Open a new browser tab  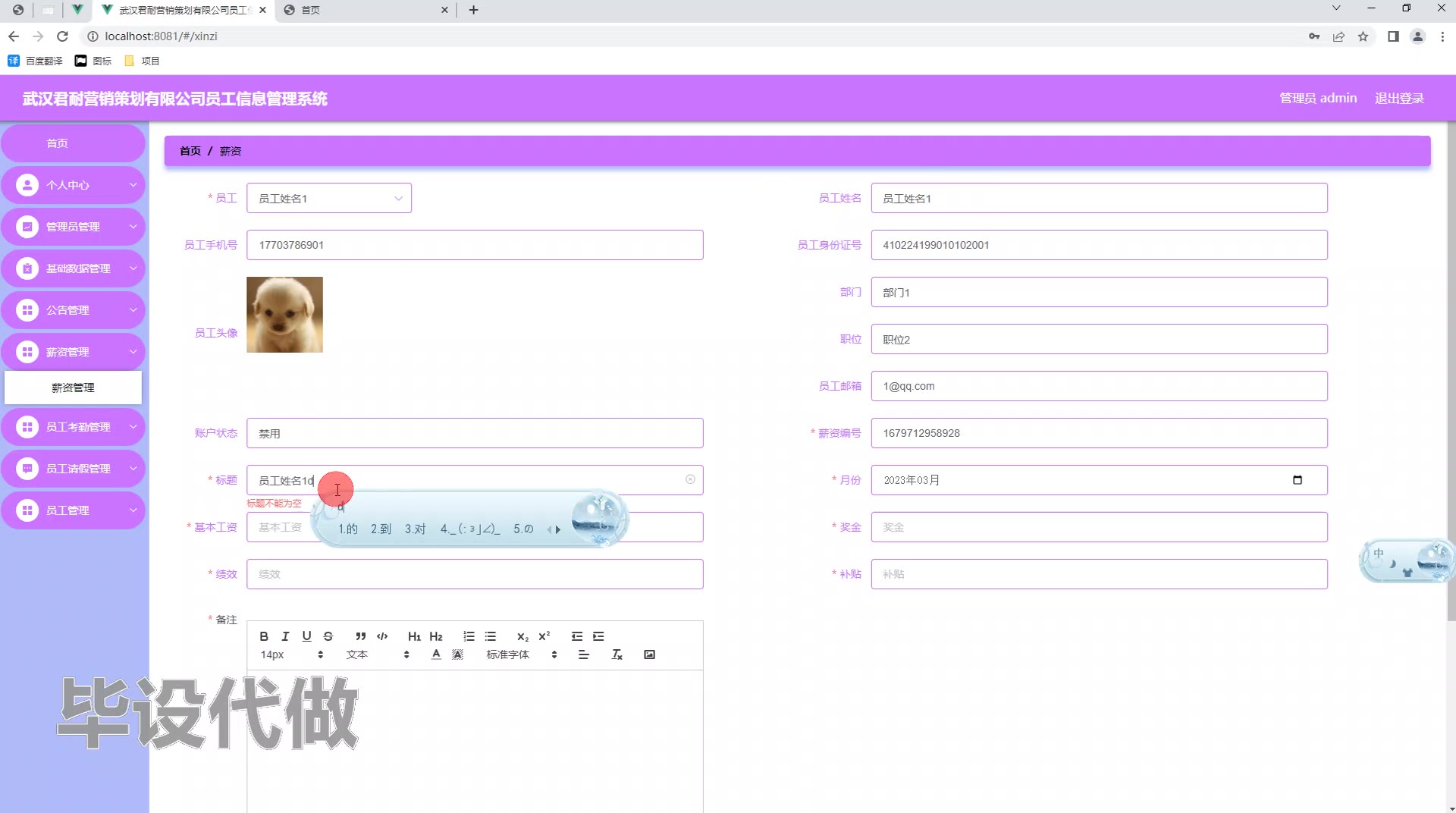pyautogui.click(x=474, y=10)
